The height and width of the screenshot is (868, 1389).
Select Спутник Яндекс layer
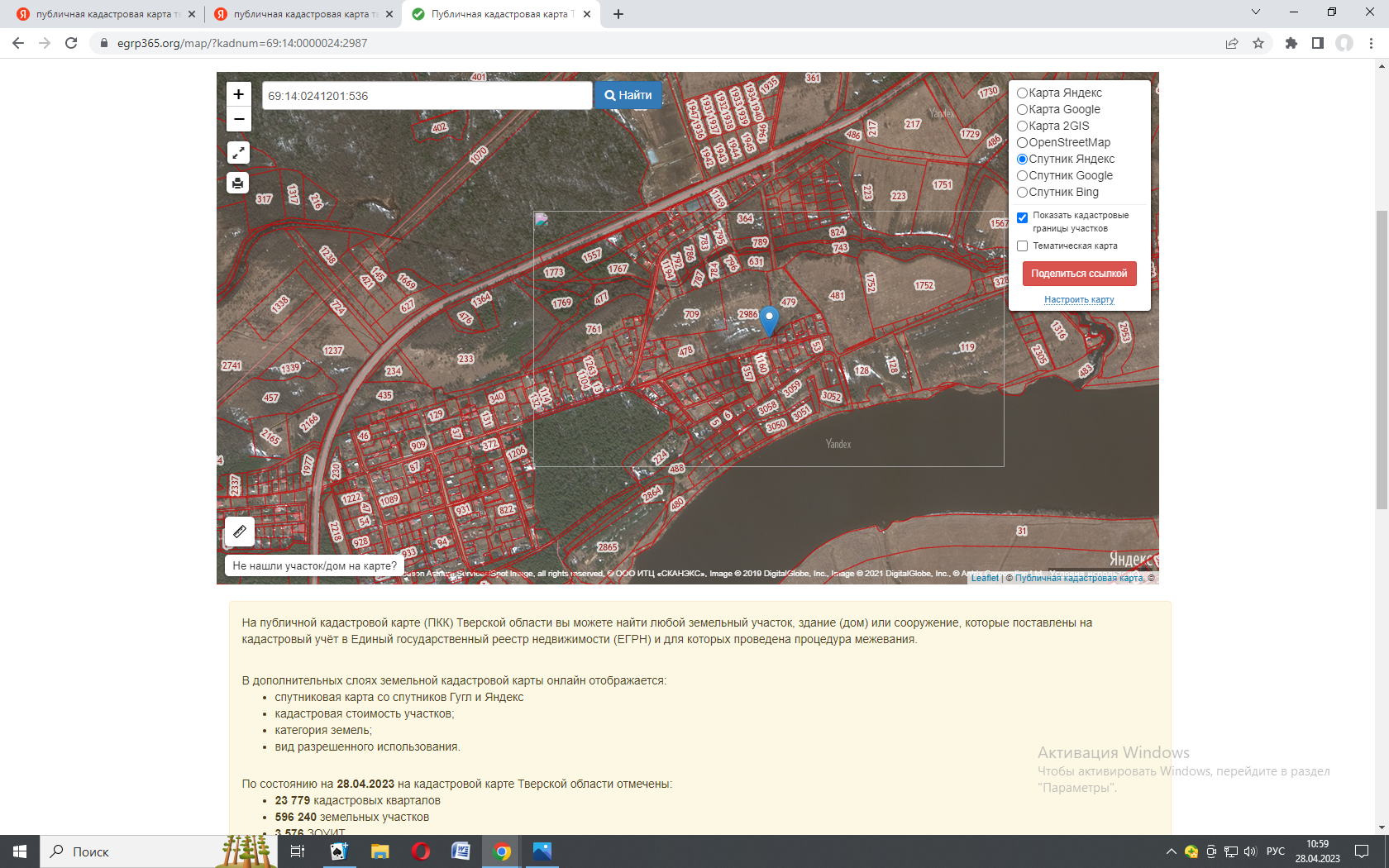point(1022,159)
